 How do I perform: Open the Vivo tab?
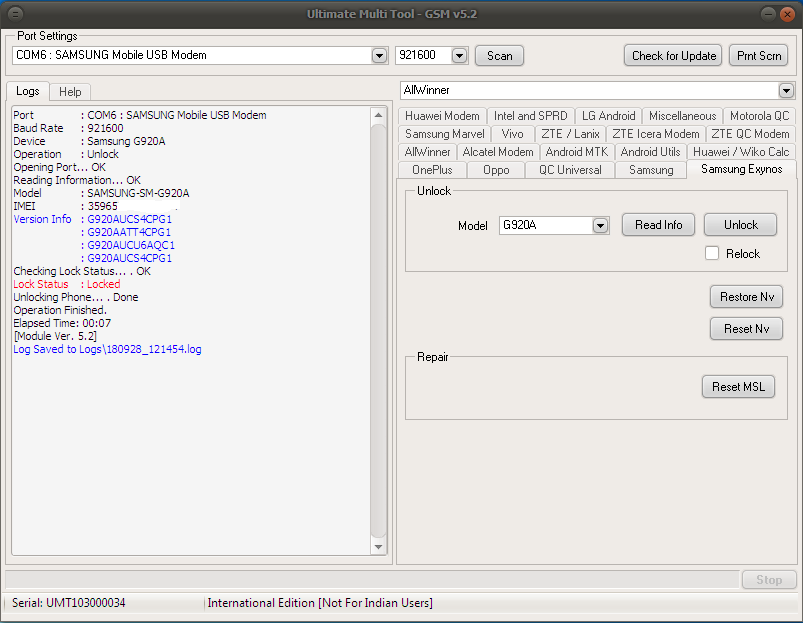pos(513,134)
